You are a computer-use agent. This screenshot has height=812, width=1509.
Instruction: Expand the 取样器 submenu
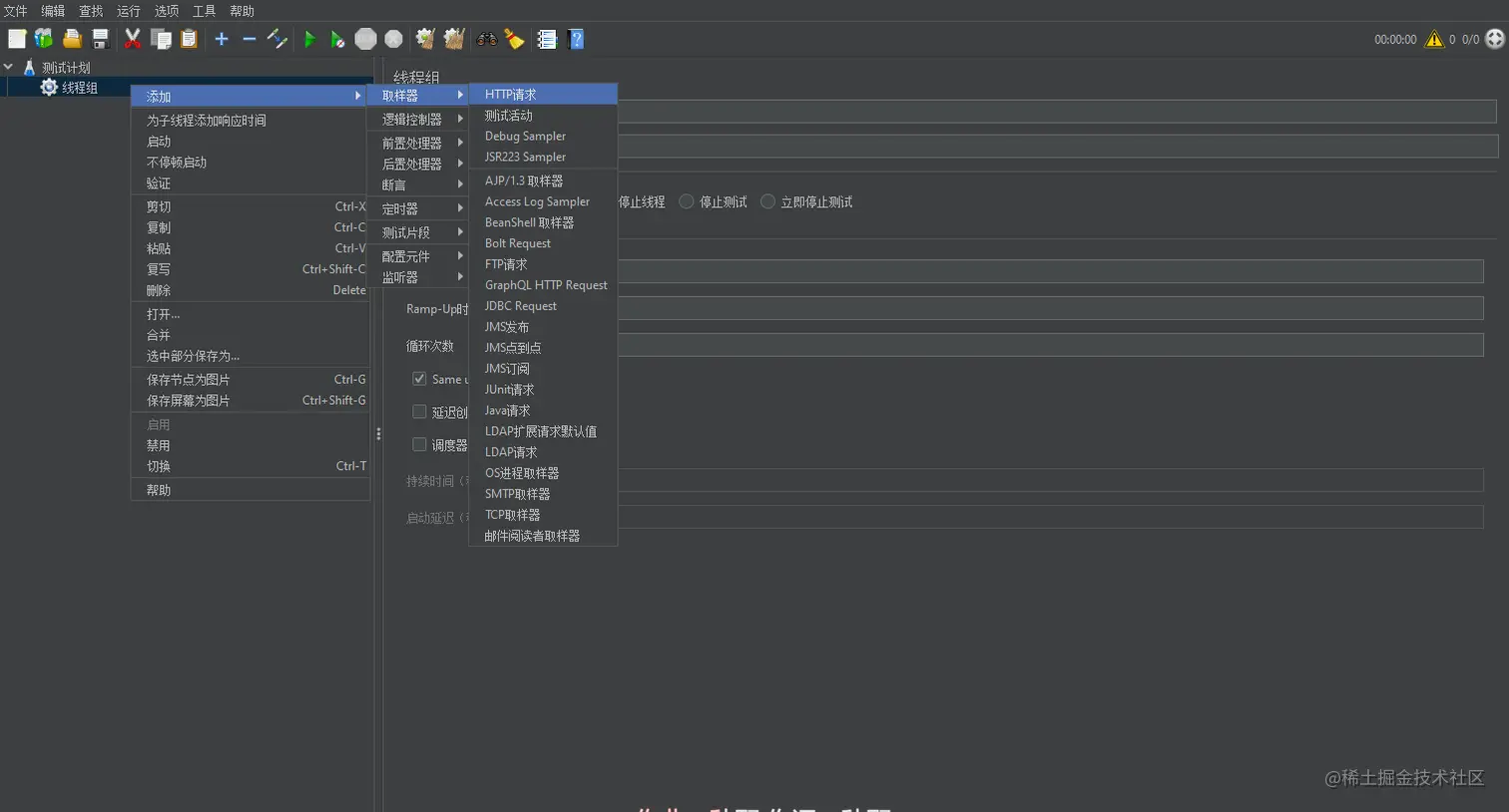[x=418, y=96]
